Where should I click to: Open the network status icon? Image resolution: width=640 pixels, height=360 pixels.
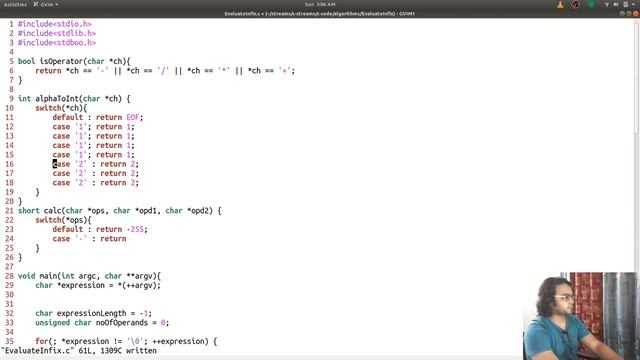(607, 4)
